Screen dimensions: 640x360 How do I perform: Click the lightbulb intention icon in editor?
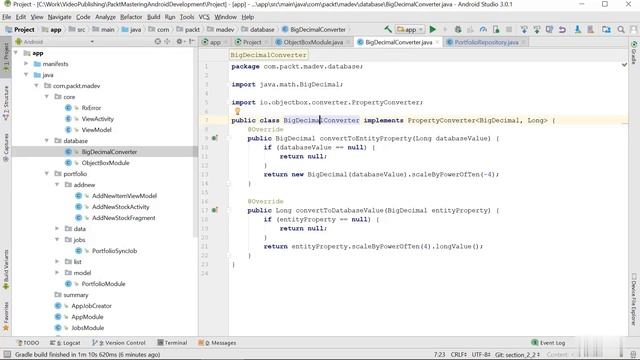(237, 111)
